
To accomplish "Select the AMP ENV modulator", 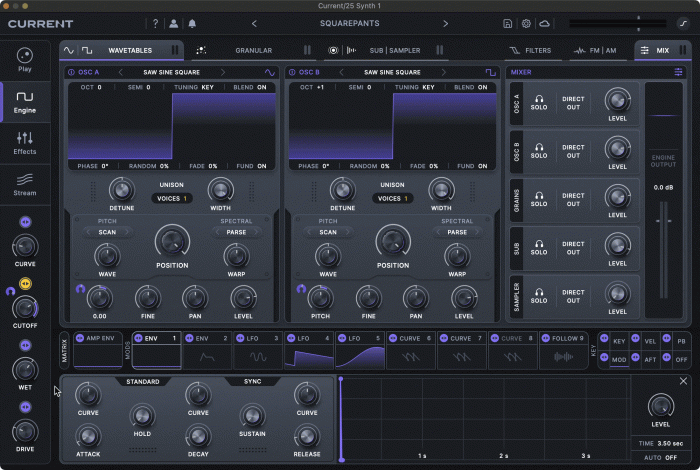I will point(98,350).
